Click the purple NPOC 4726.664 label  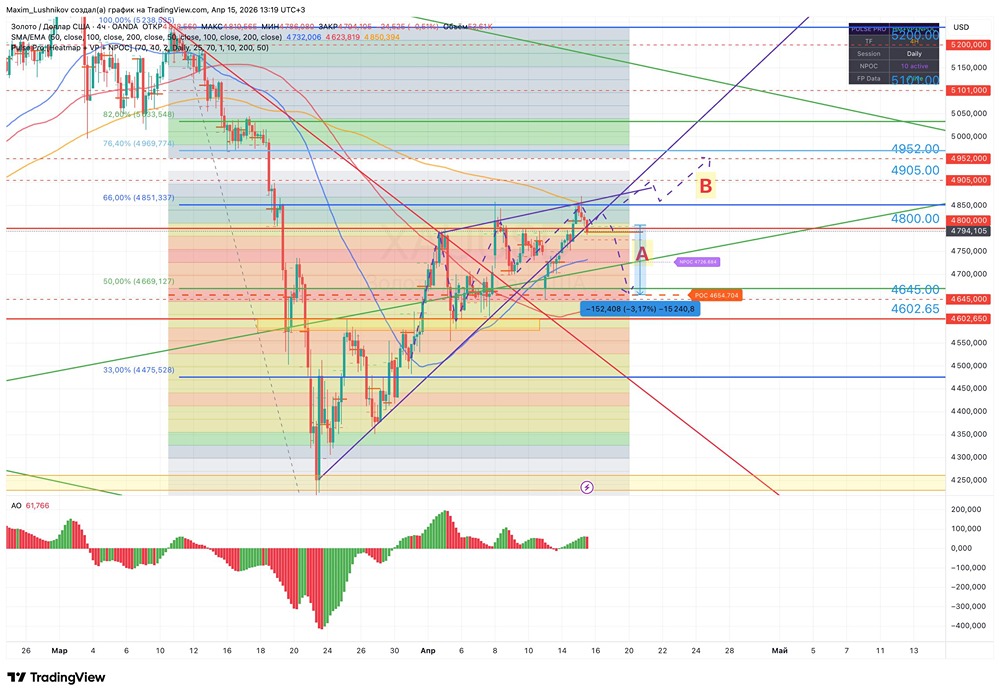tap(698, 262)
